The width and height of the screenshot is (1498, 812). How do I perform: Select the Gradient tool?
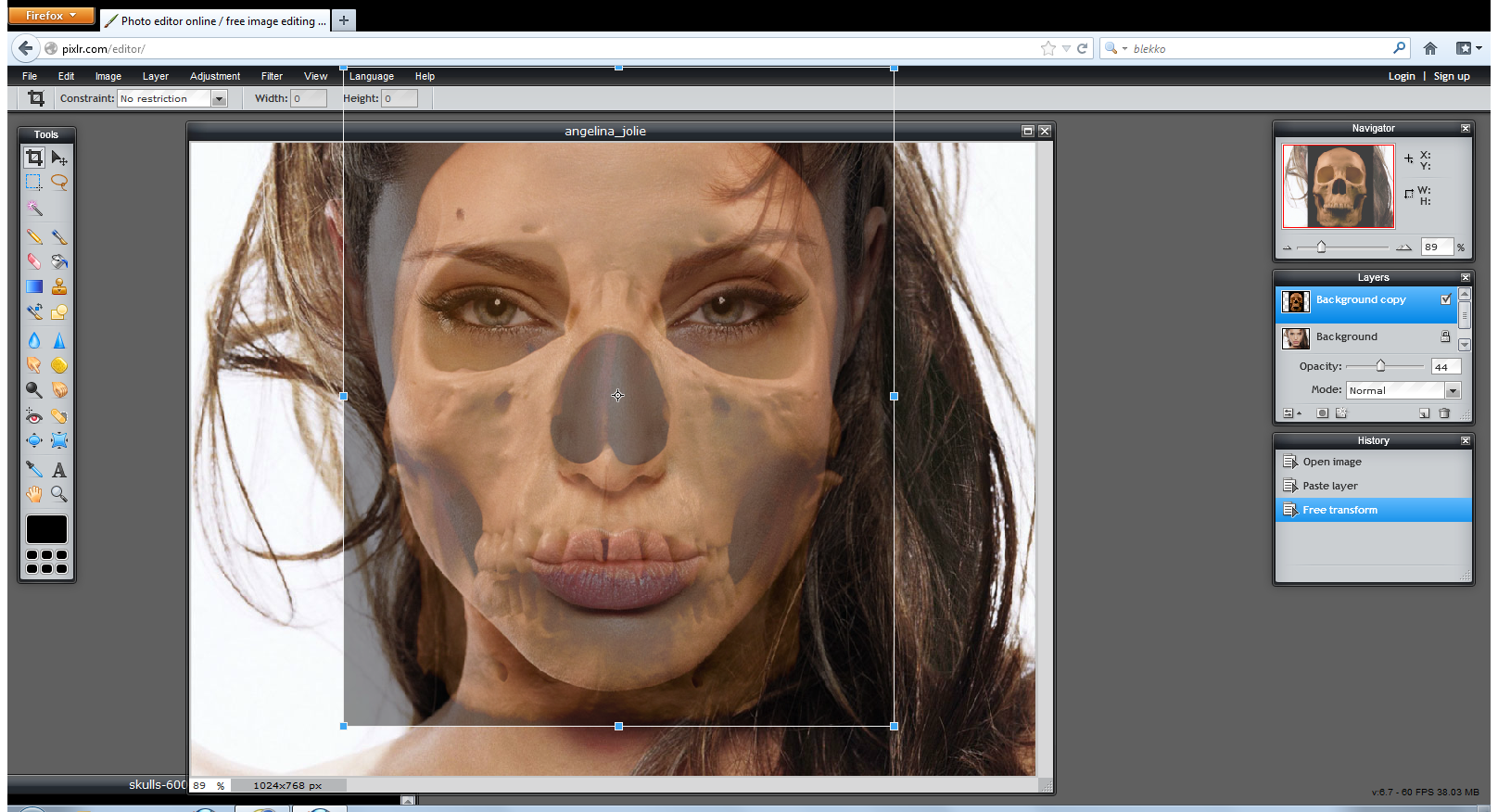(x=34, y=286)
